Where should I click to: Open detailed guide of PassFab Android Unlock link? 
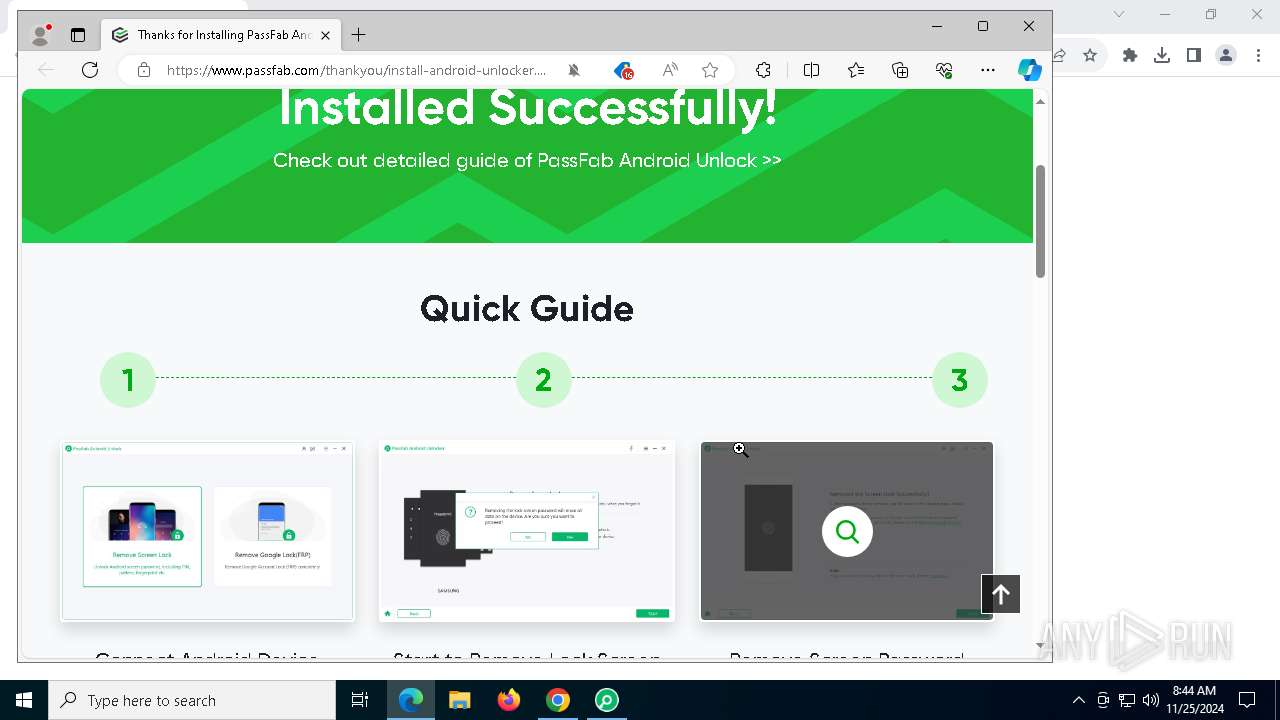click(527, 160)
